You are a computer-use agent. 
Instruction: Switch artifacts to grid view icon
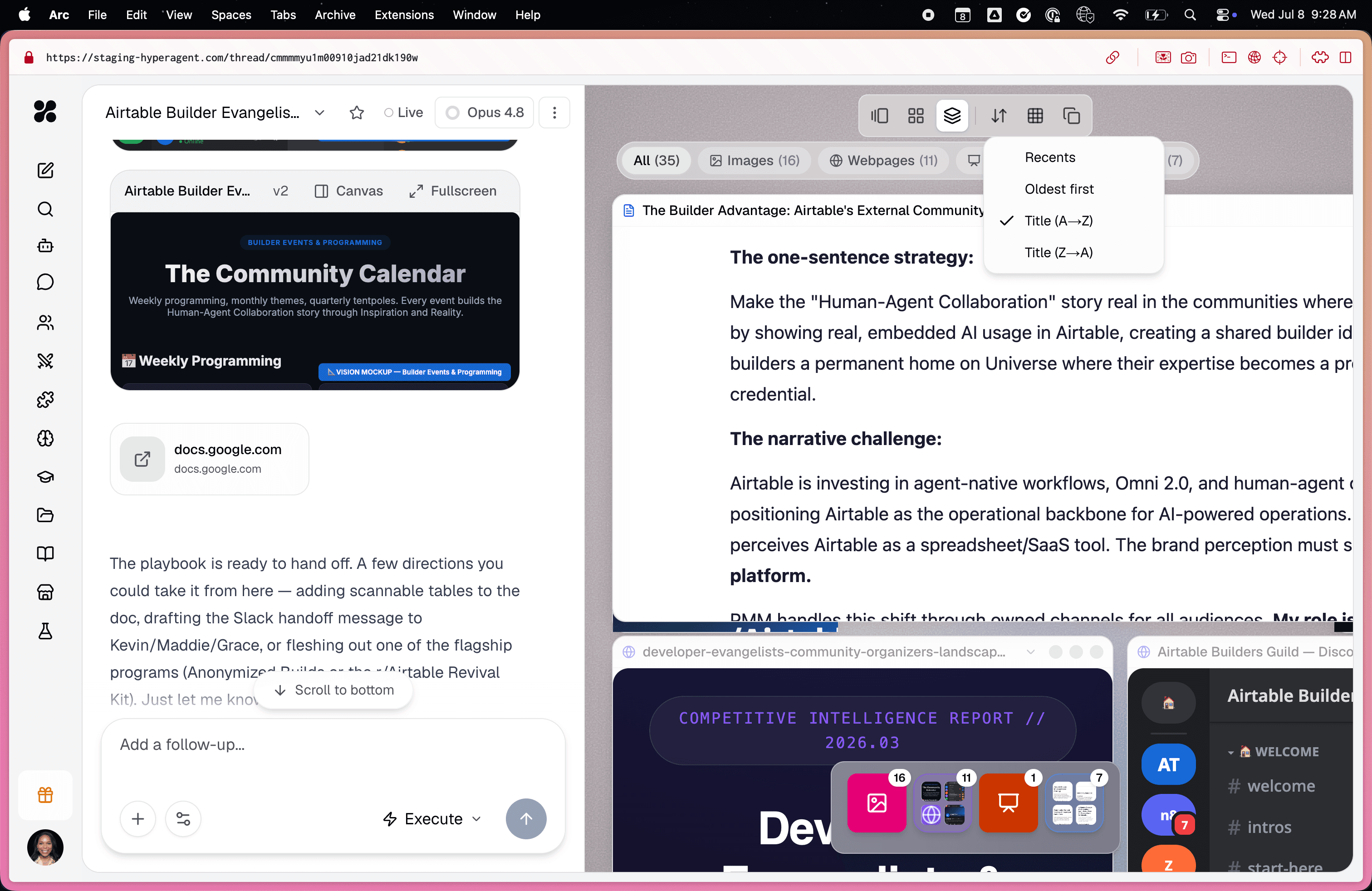click(916, 116)
